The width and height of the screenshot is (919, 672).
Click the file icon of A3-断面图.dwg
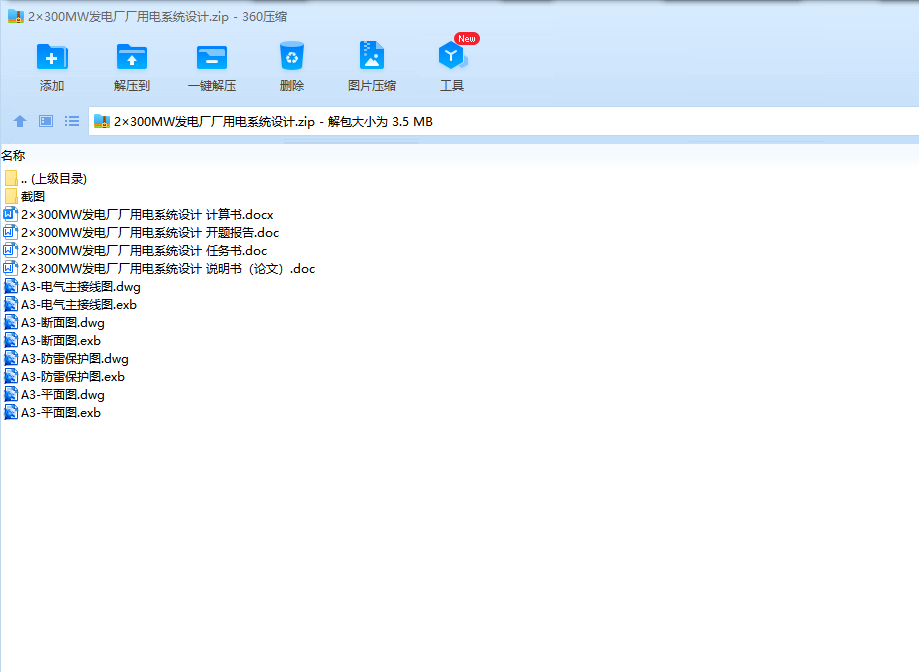tap(11, 322)
